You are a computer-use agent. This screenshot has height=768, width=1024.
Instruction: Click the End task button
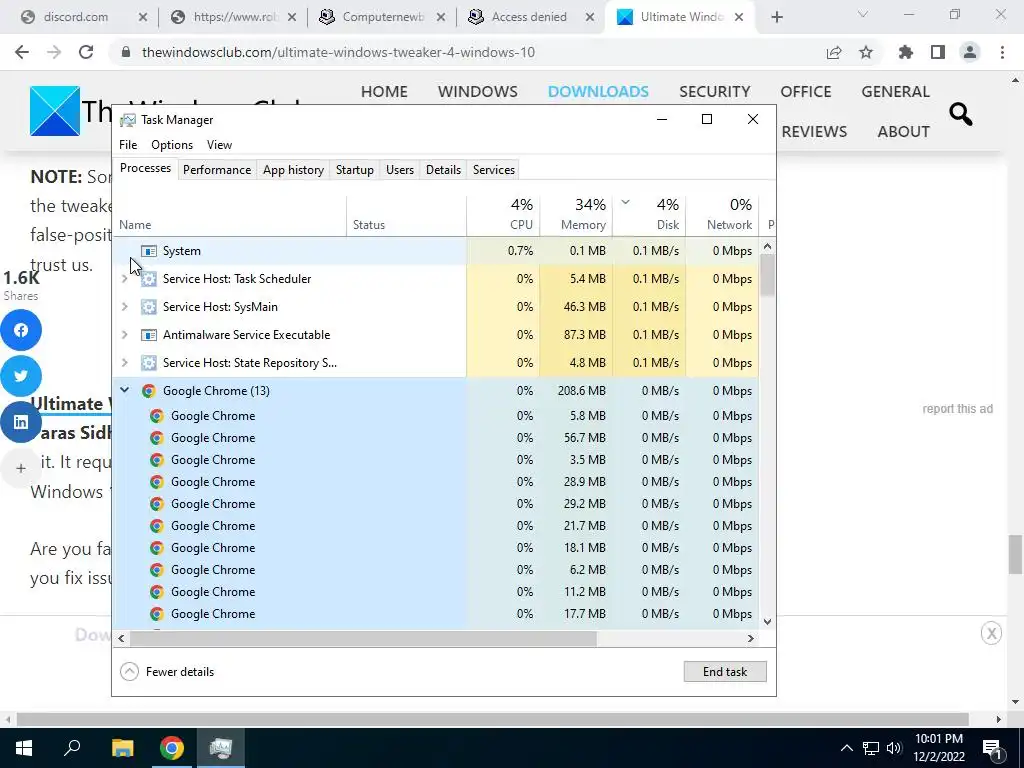pyautogui.click(x=725, y=671)
